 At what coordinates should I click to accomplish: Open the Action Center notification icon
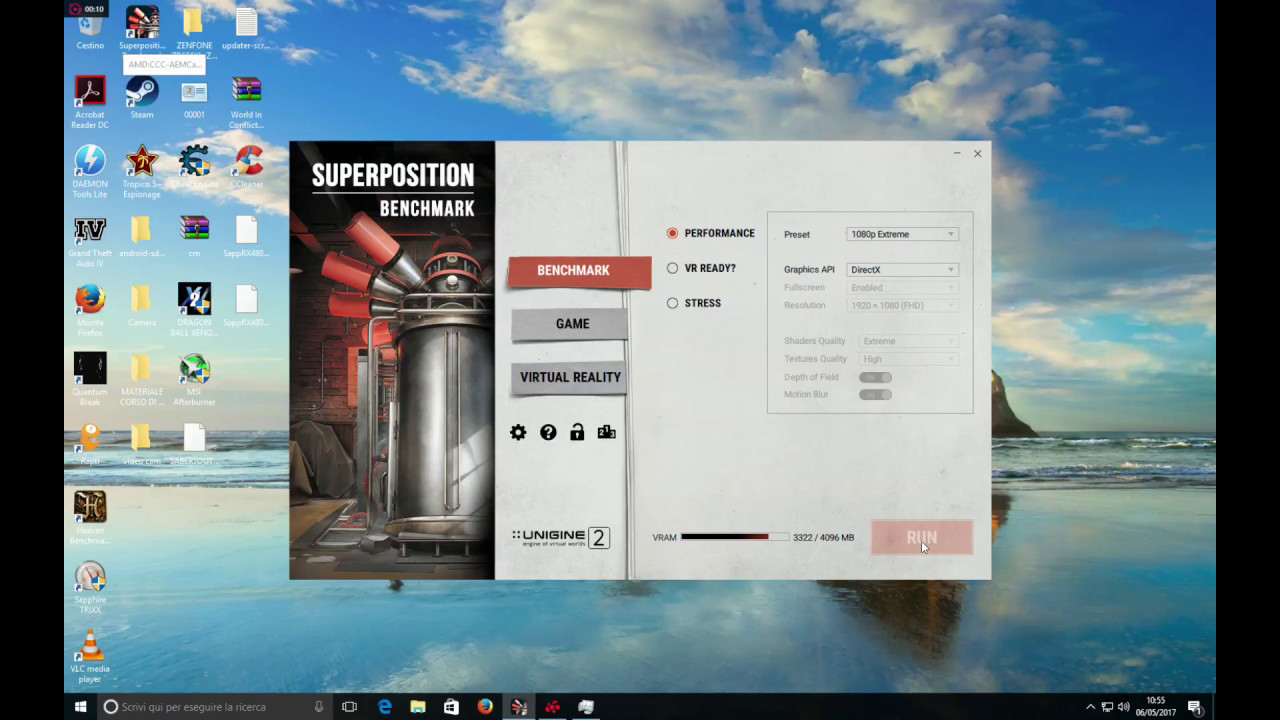coord(1195,706)
